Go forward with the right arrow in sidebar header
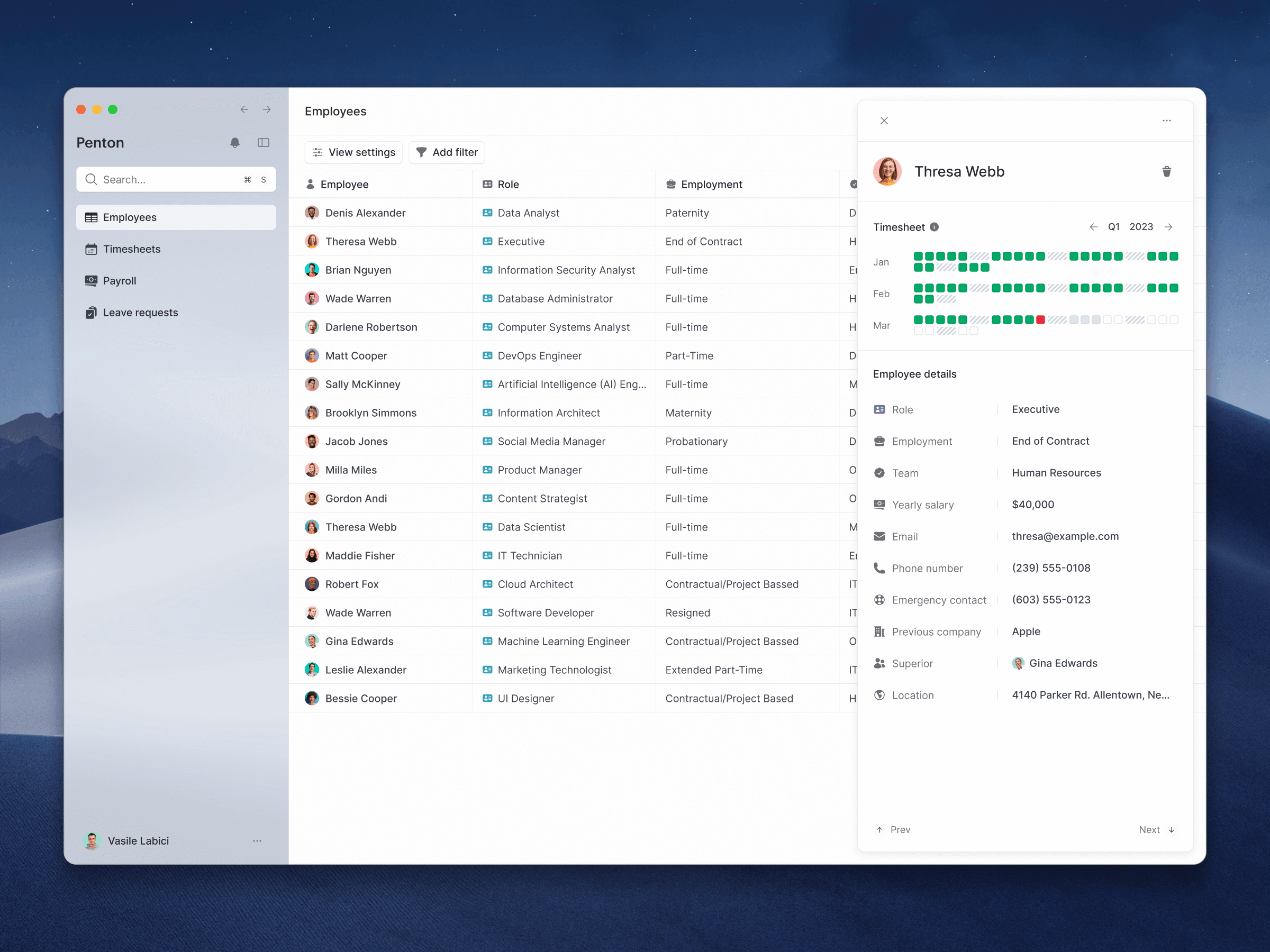The image size is (1270, 952). pyautogui.click(x=267, y=109)
